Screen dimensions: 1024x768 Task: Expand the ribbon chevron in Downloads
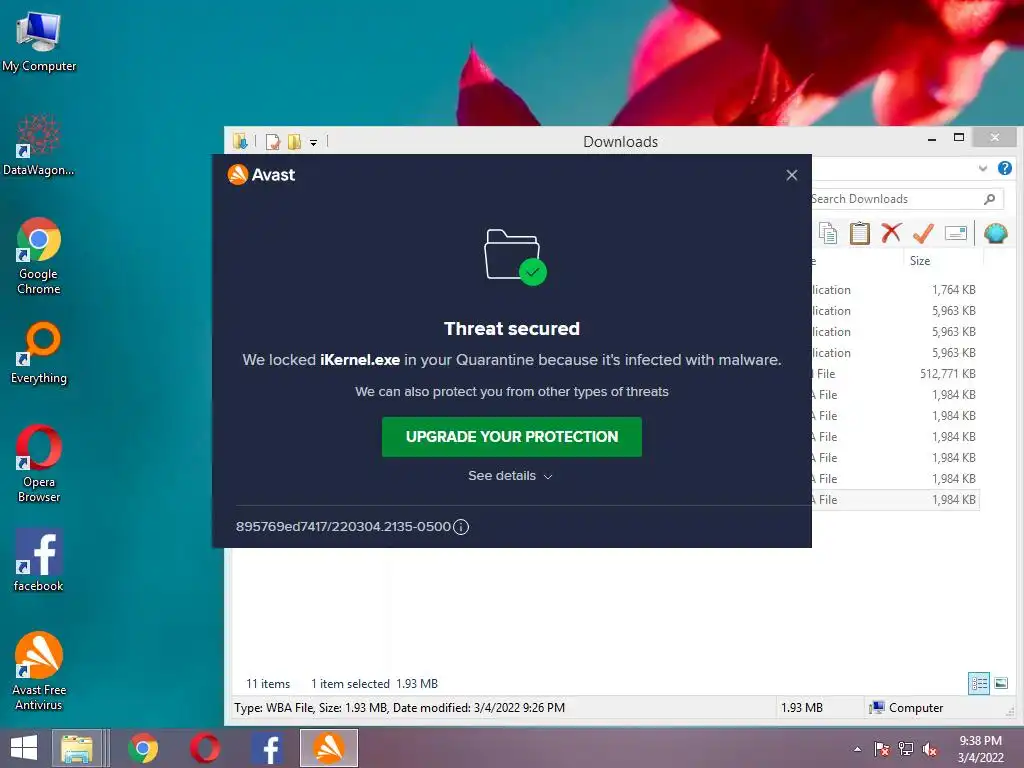pos(983,168)
